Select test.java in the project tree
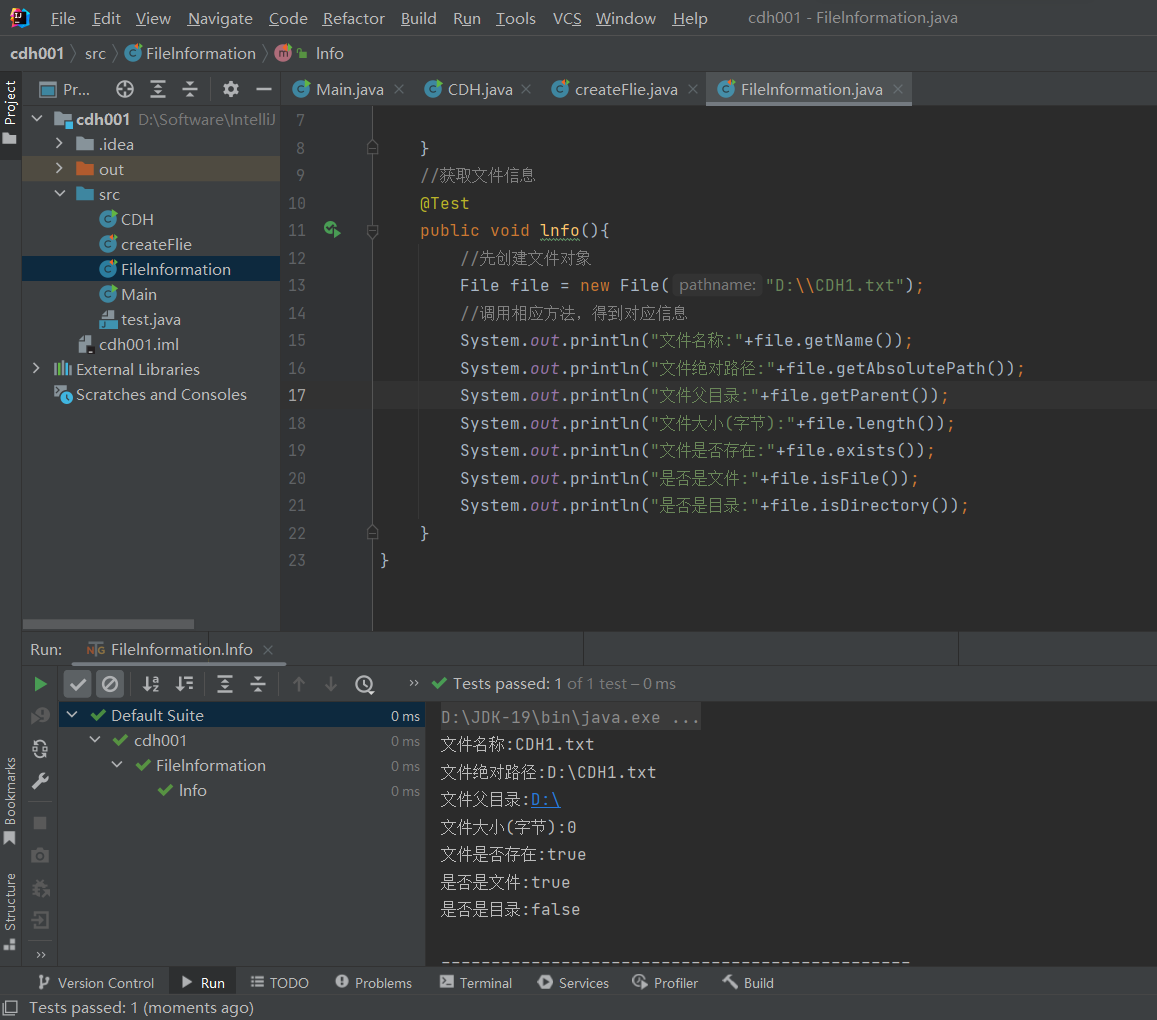 click(150, 319)
